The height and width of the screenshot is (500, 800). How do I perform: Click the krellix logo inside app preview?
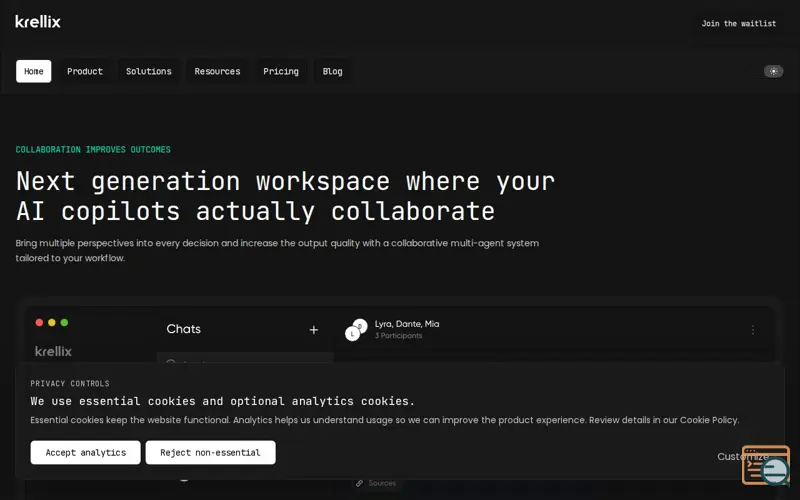[x=53, y=351]
